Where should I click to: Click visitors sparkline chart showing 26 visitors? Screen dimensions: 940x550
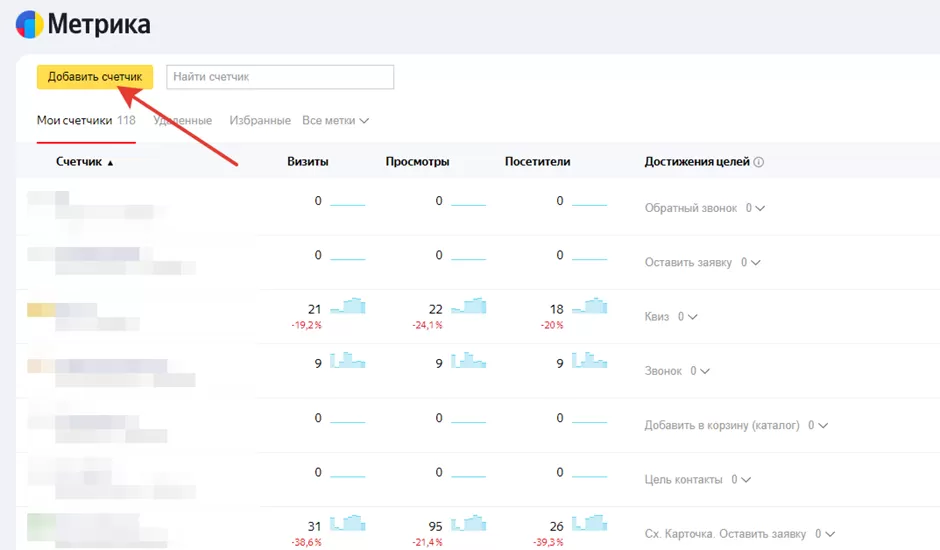point(589,524)
